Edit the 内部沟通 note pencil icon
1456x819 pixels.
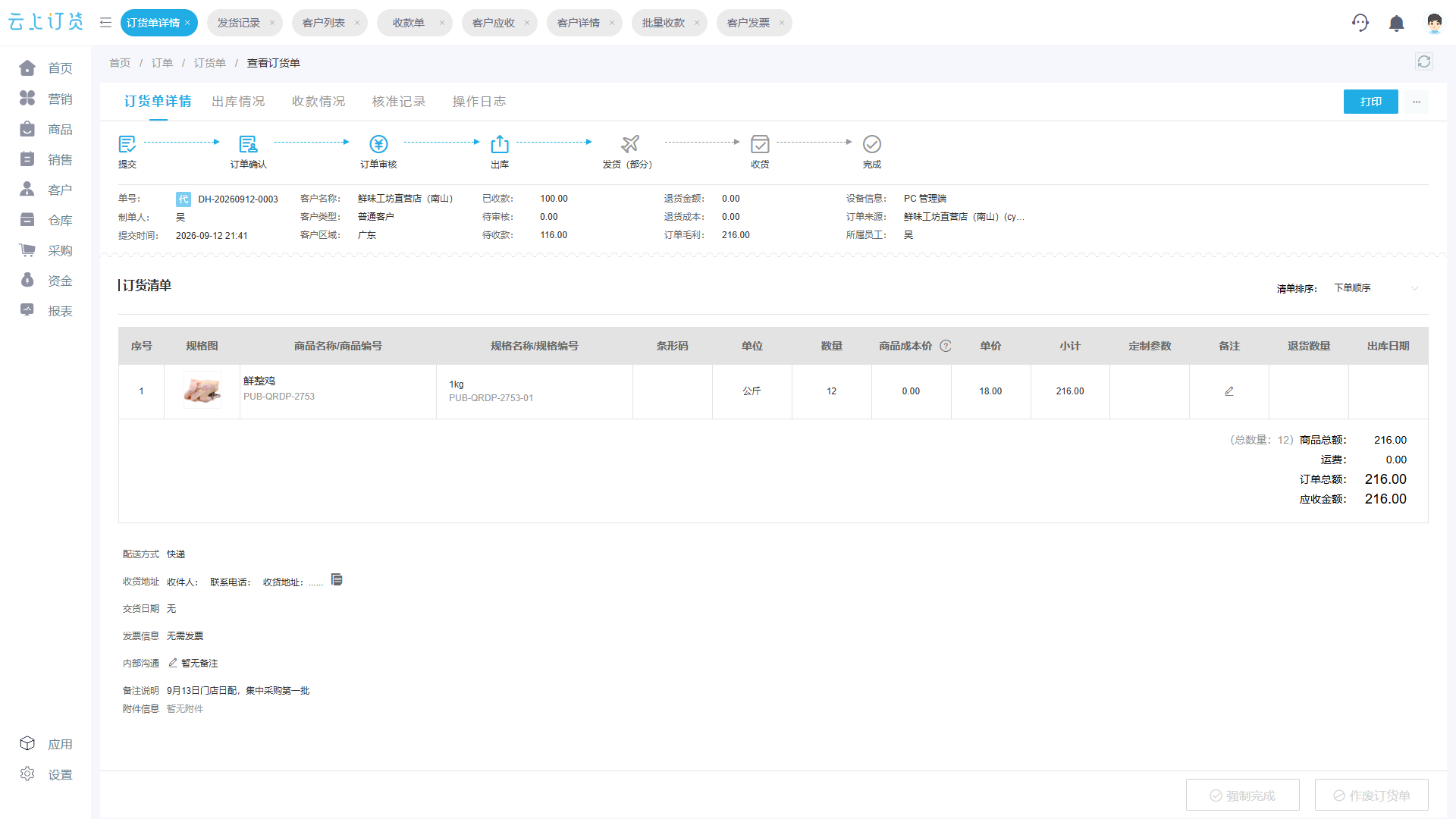click(x=173, y=663)
